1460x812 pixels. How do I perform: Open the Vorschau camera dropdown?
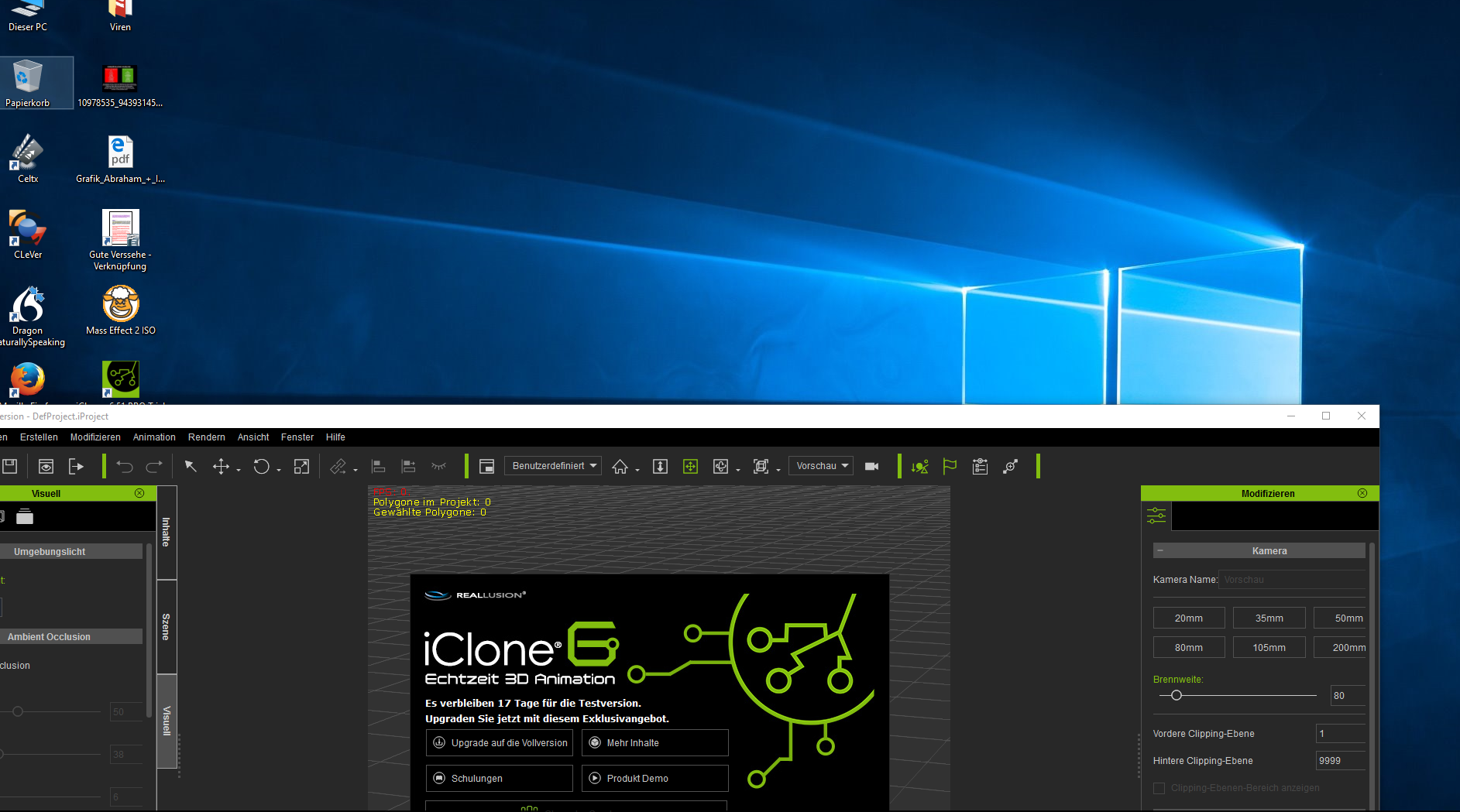[x=821, y=466]
